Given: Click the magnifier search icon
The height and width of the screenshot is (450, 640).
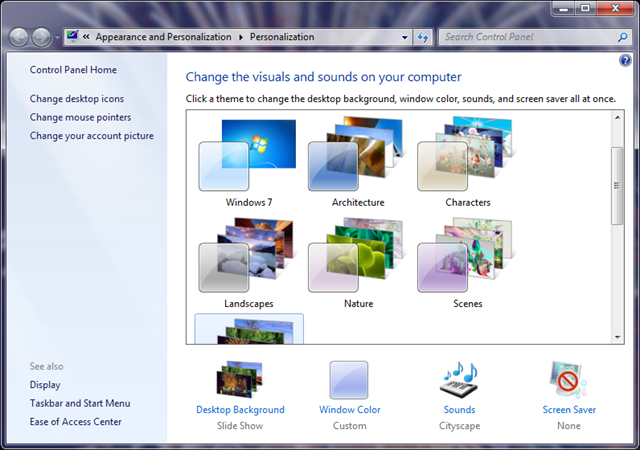Looking at the screenshot, I should pos(622,37).
